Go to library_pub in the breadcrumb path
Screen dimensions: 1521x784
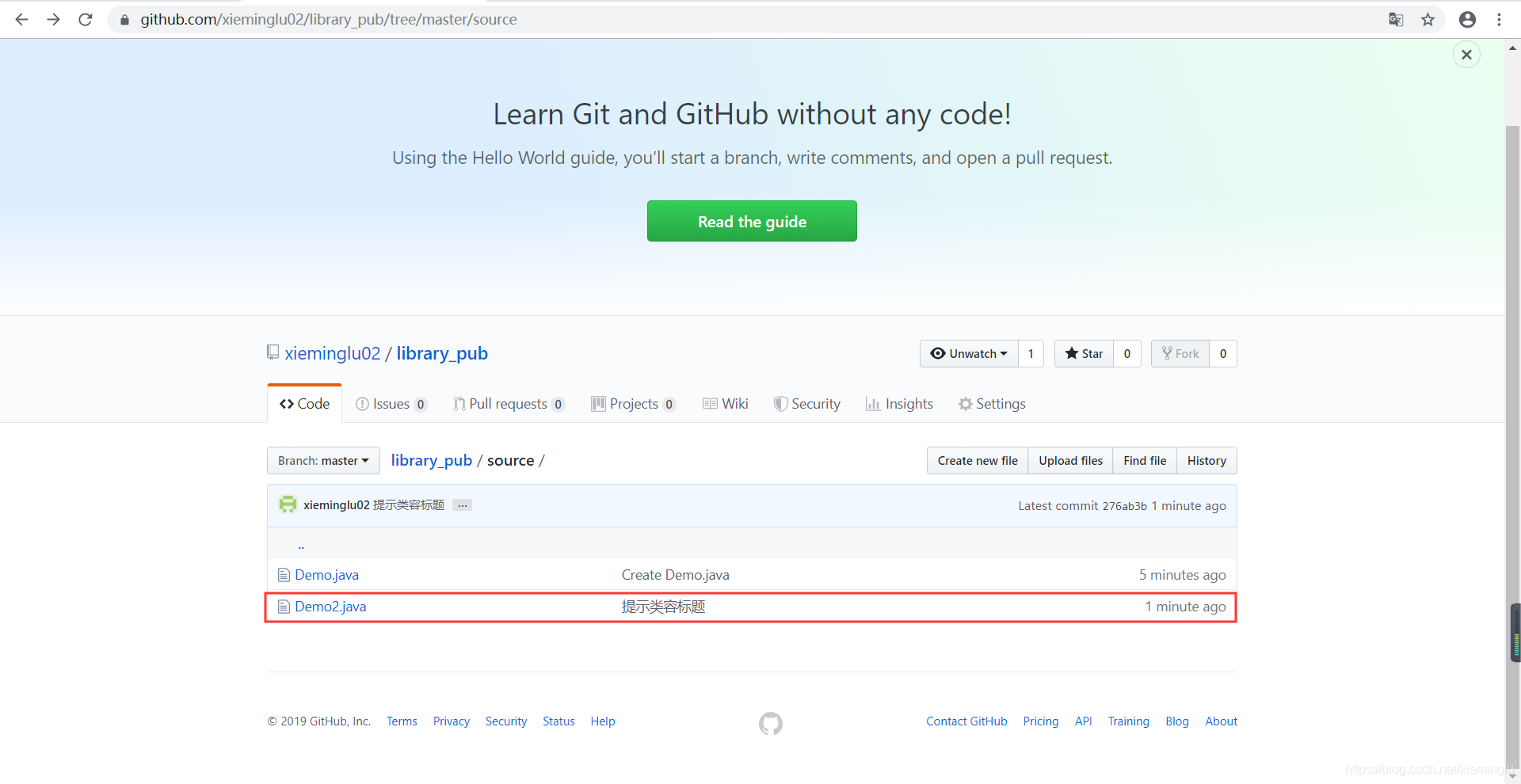click(x=432, y=460)
